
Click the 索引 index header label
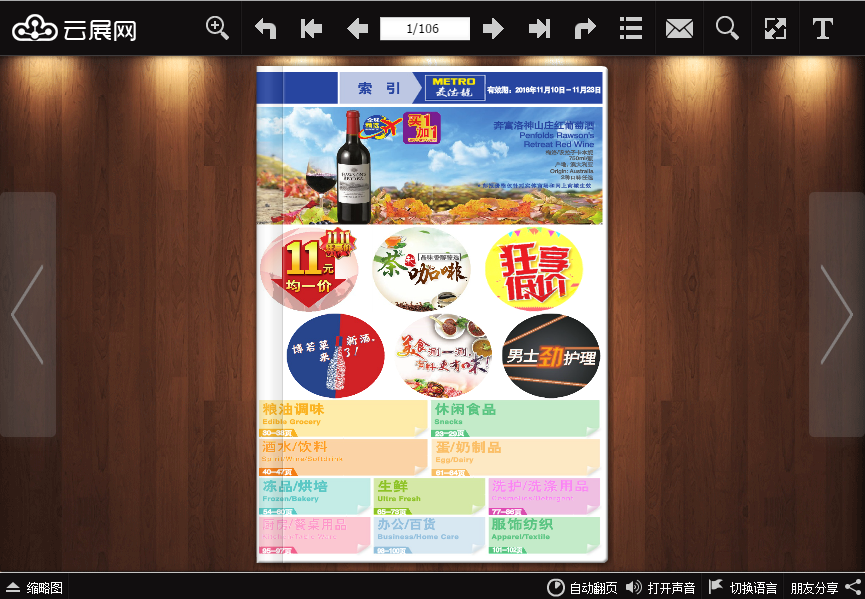point(378,88)
